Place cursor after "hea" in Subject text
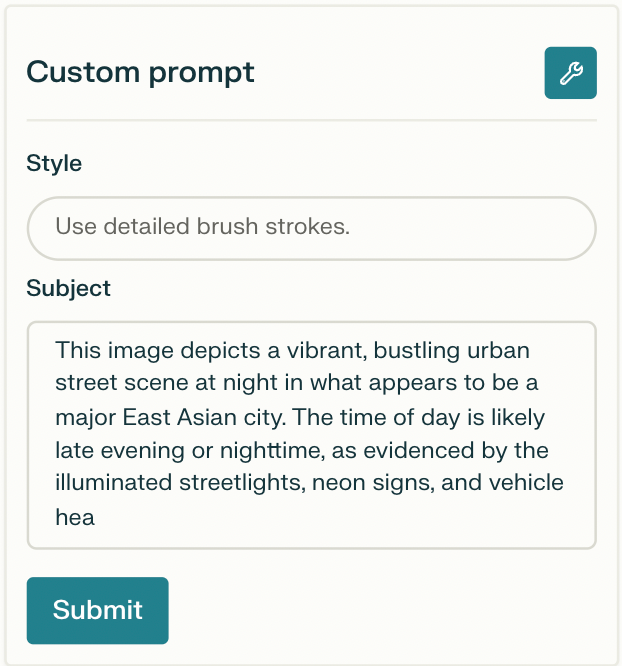622x666 pixels. (x=95, y=518)
